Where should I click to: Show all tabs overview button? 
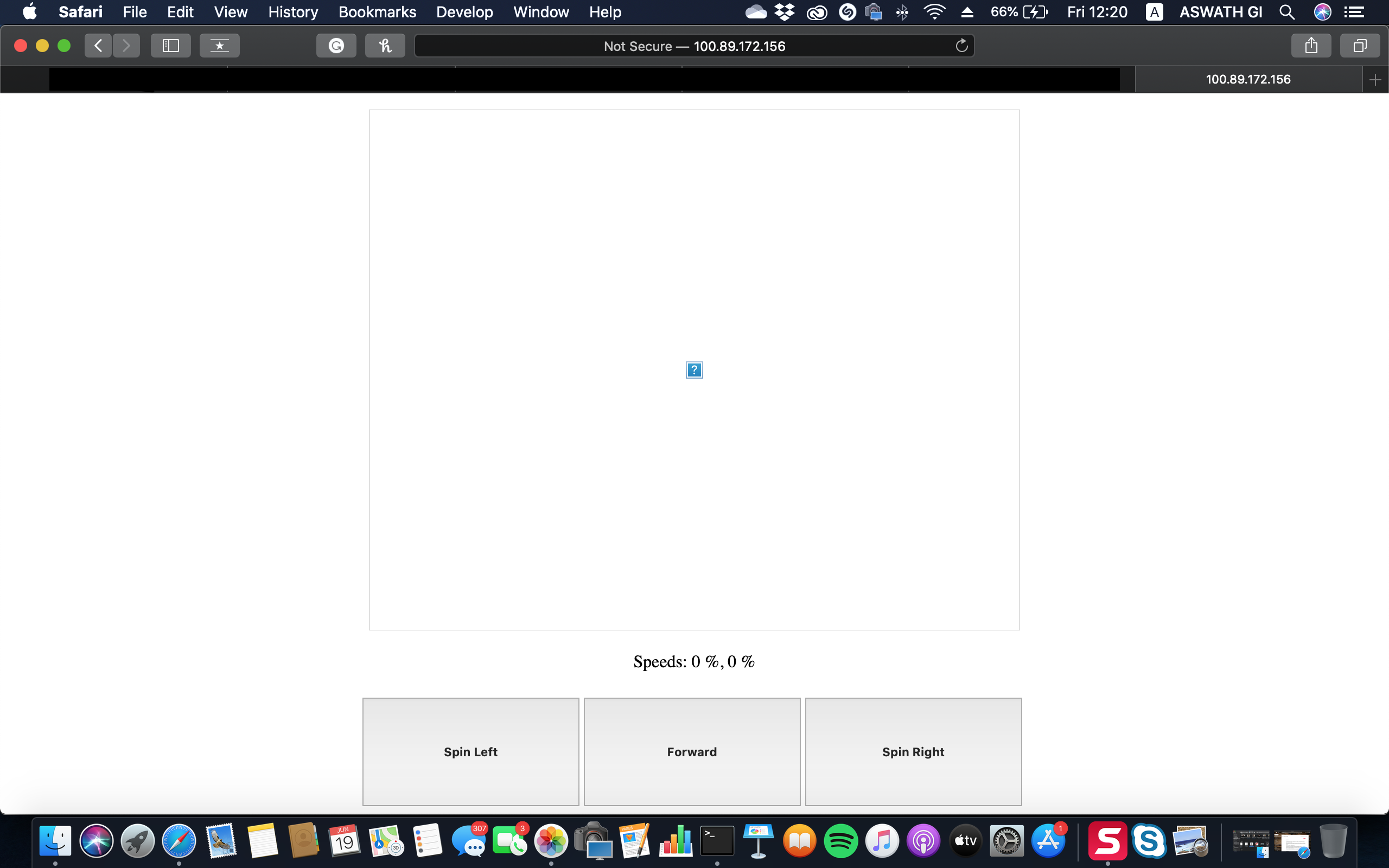pos(1360,46)
